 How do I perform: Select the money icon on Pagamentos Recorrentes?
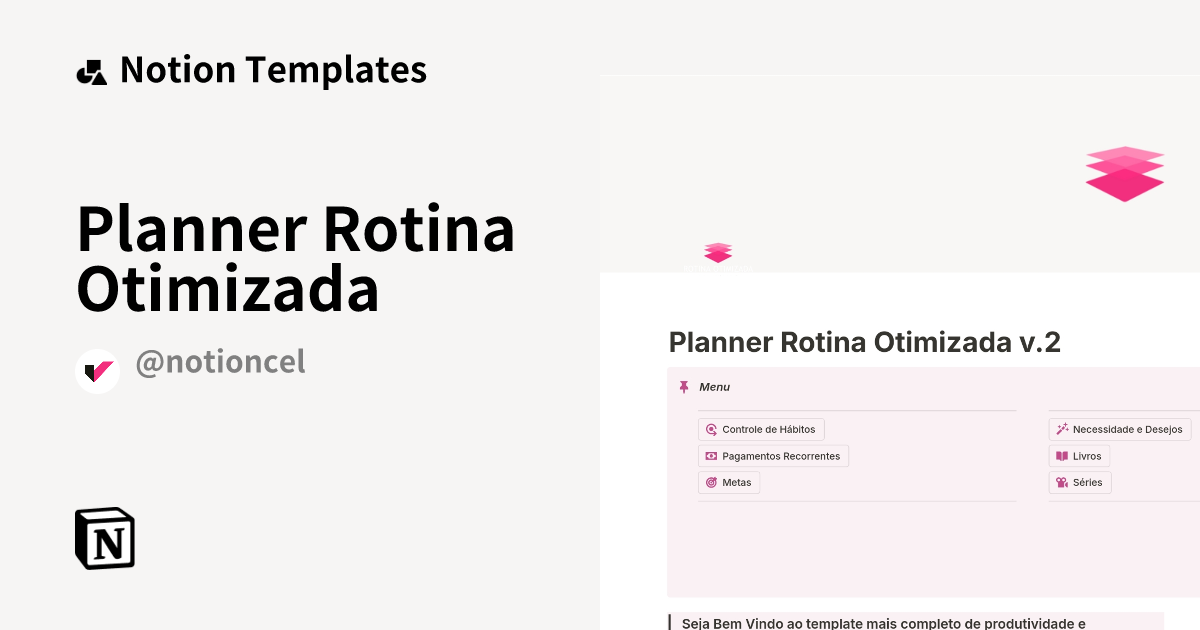tap(710, 456)
